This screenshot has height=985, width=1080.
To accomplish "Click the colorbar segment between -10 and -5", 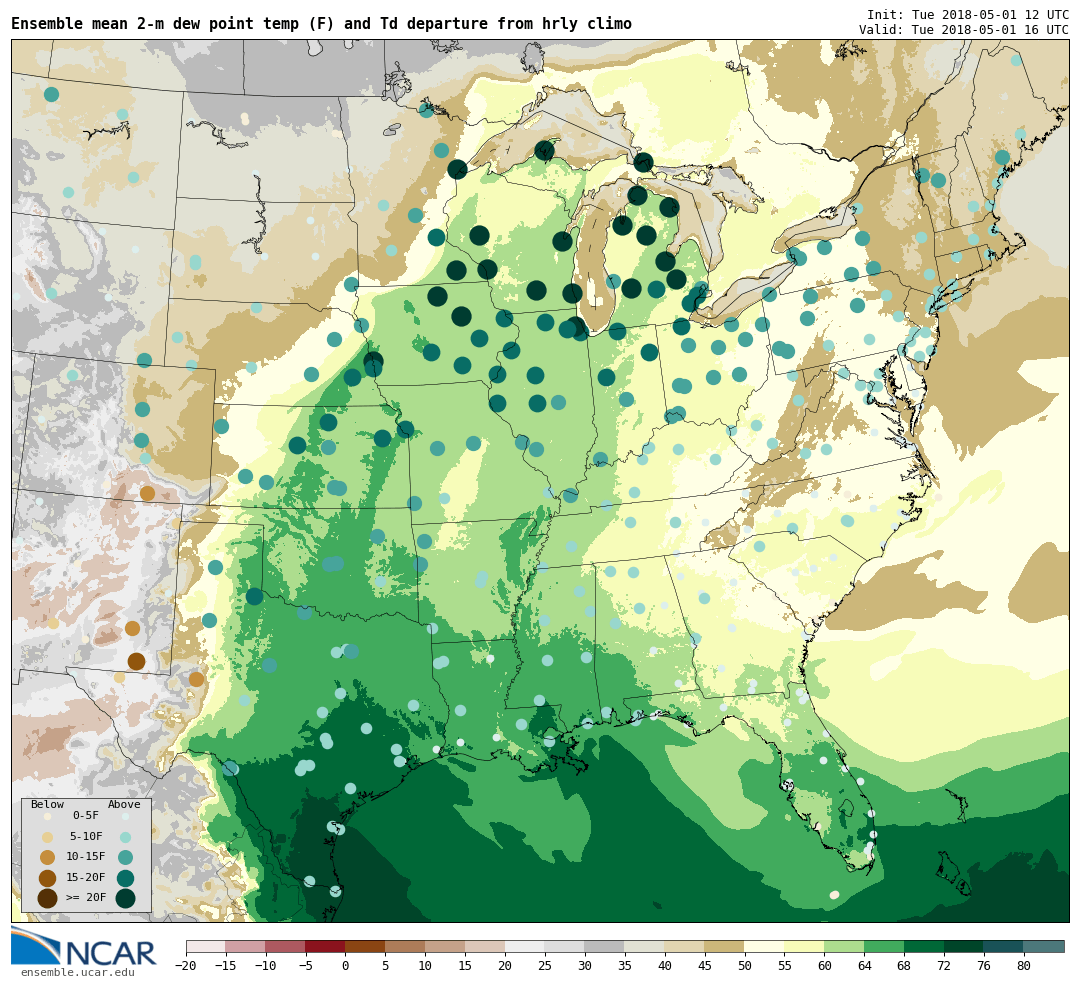I will (286, 946).
